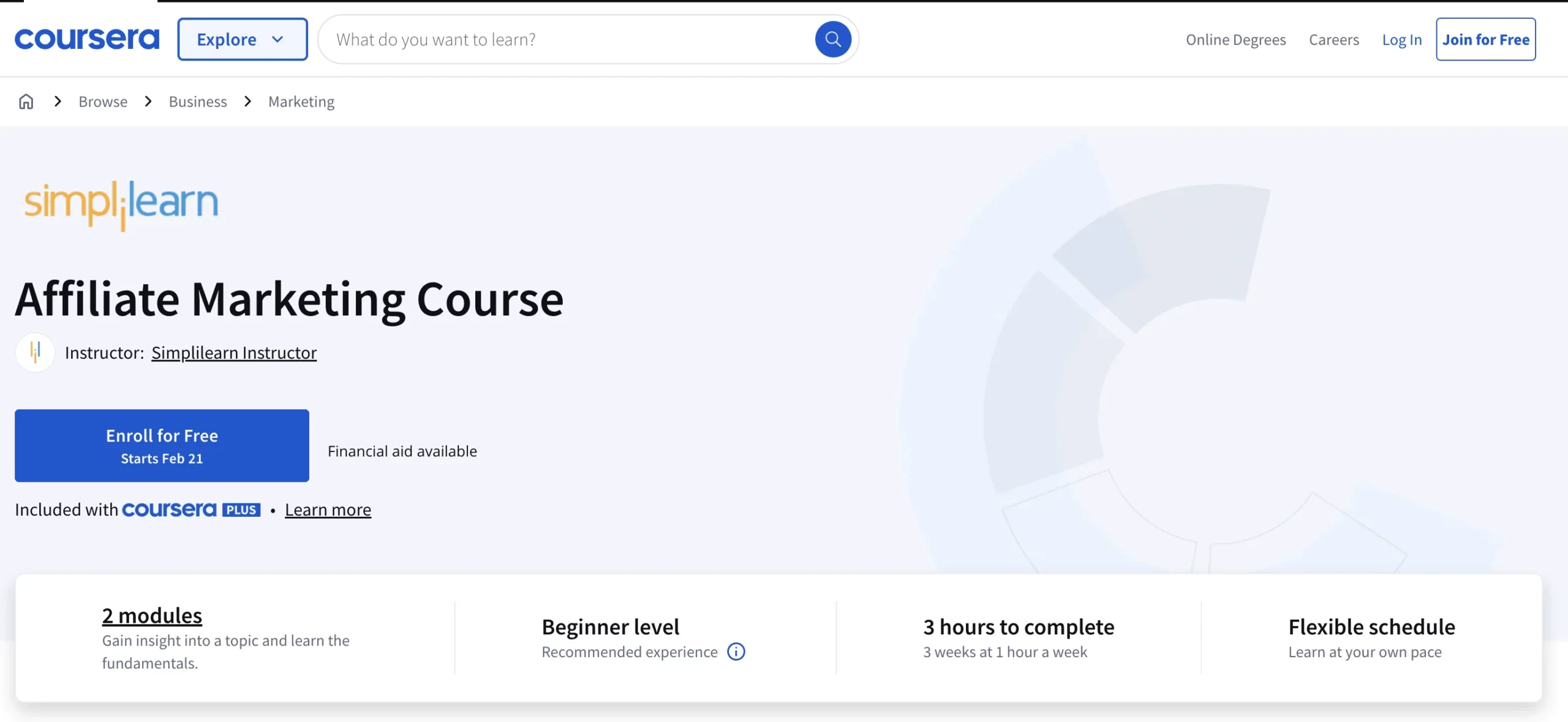The height and width of the screenshot is (722, 1568).
Task: Go to Browse breadcrumb
Action: click(103, 102)
